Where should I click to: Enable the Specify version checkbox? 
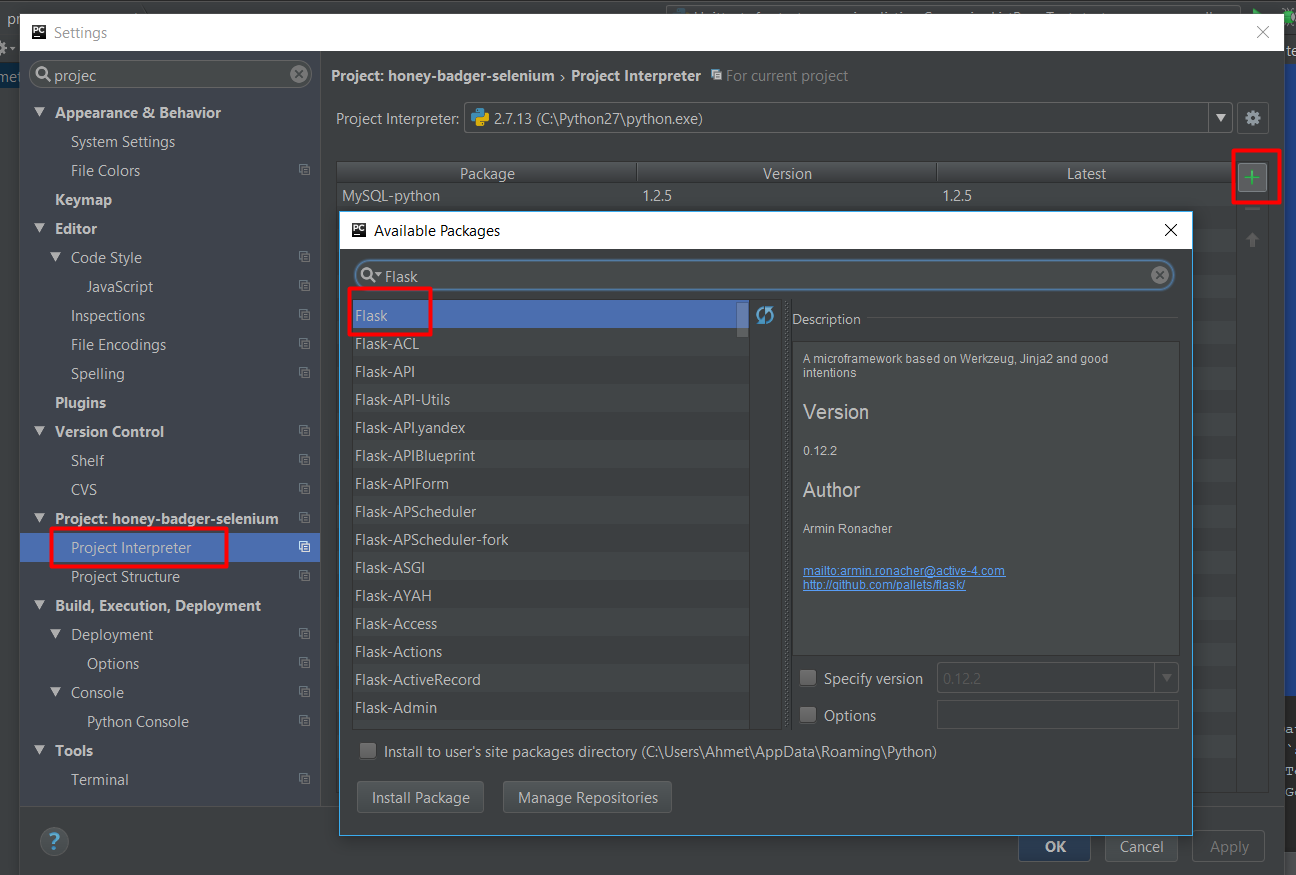point(808,678)
